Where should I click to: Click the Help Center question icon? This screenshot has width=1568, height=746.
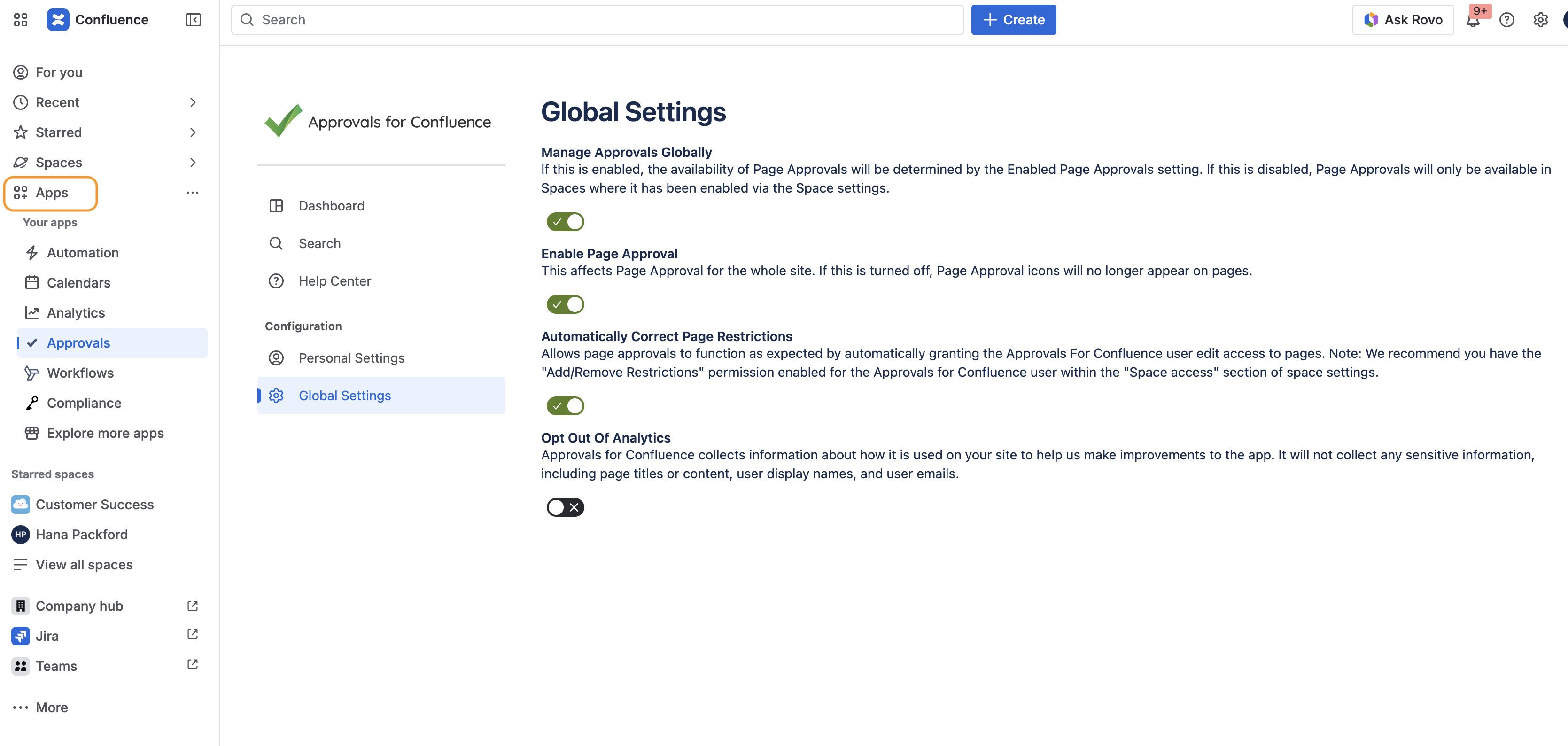276,281
